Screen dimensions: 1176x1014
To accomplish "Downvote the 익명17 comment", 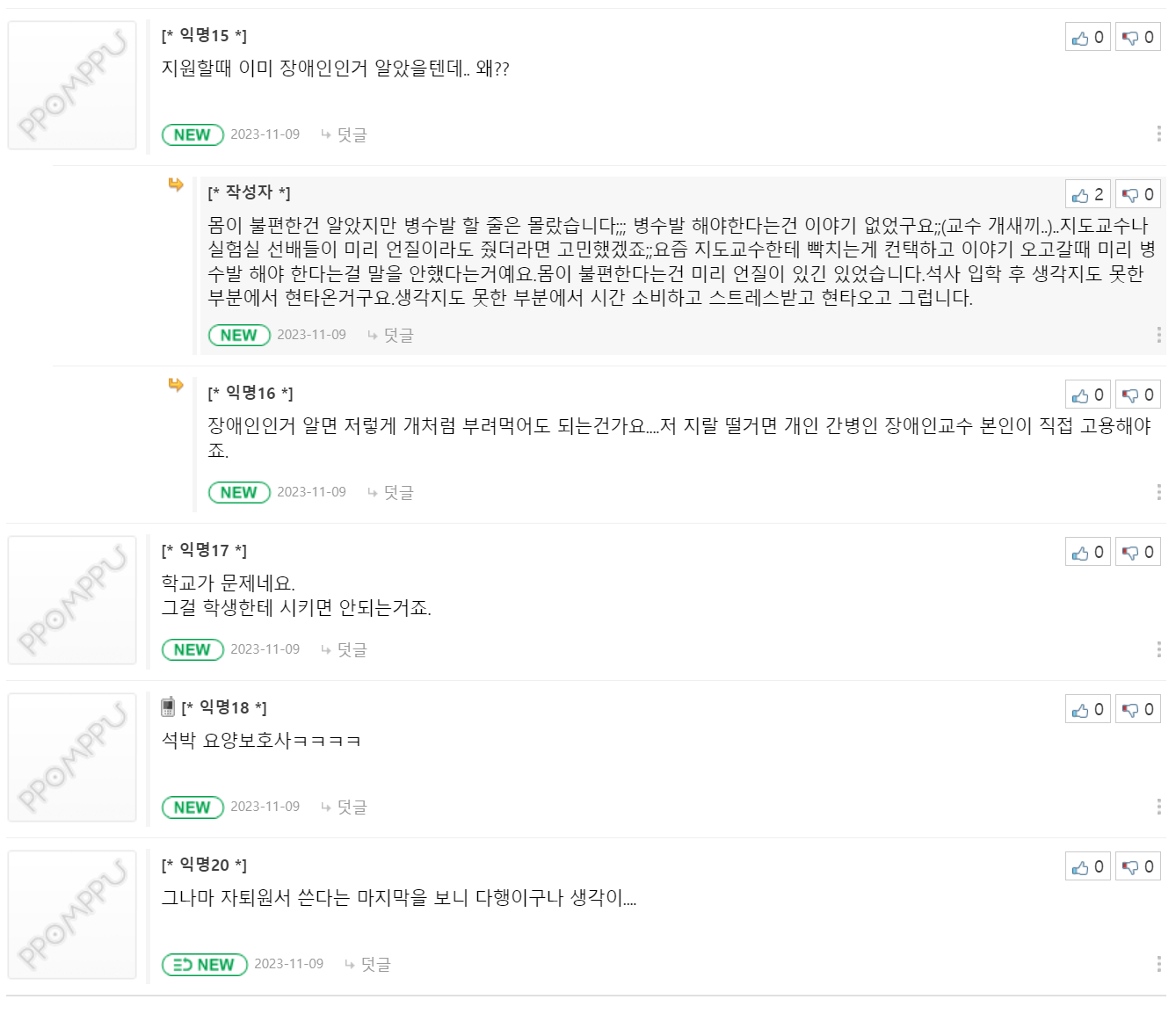I will pos(1138,553).
